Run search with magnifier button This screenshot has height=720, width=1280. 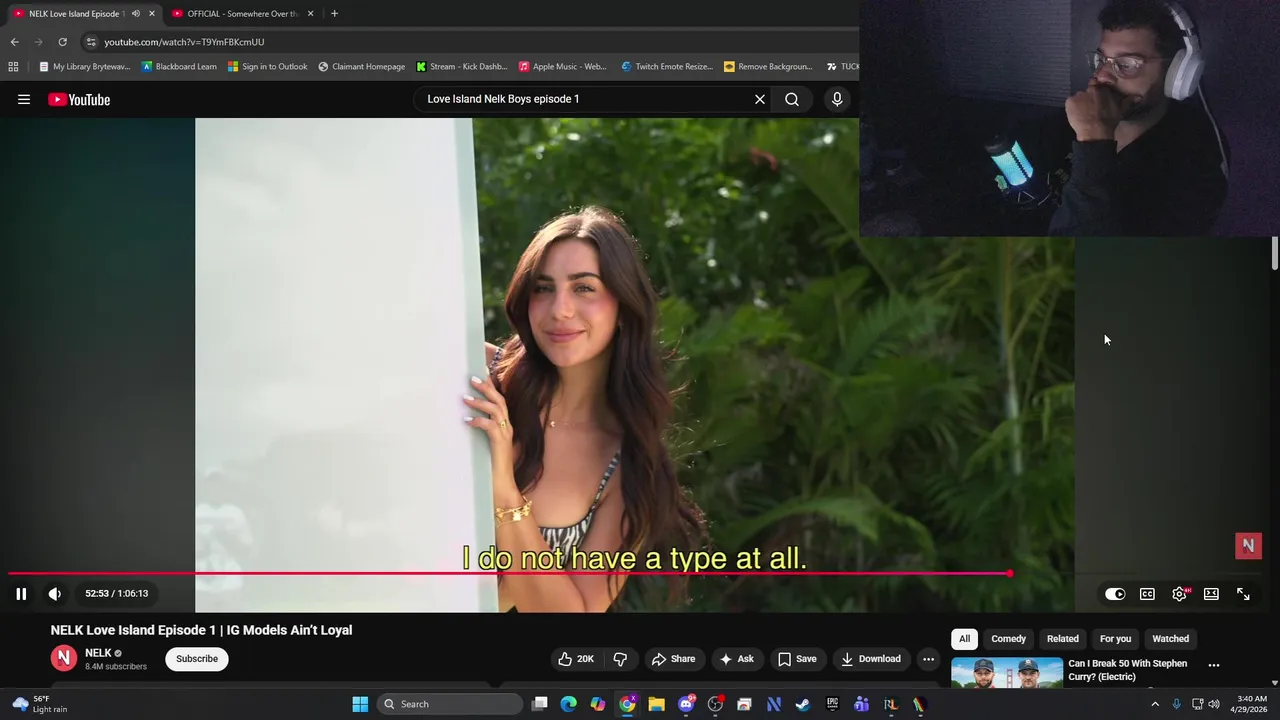point(792,99)
